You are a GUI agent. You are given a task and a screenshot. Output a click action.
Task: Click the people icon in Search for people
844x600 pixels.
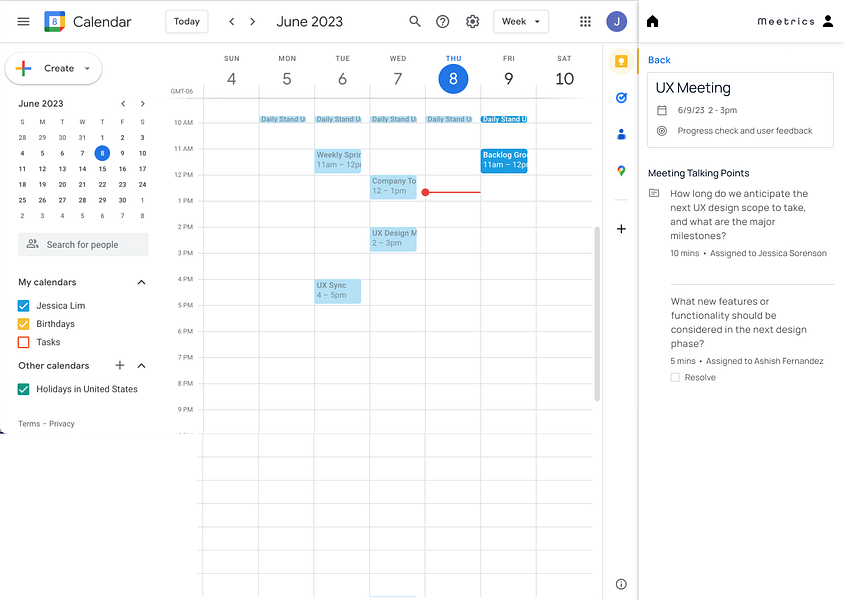[32, 244]
